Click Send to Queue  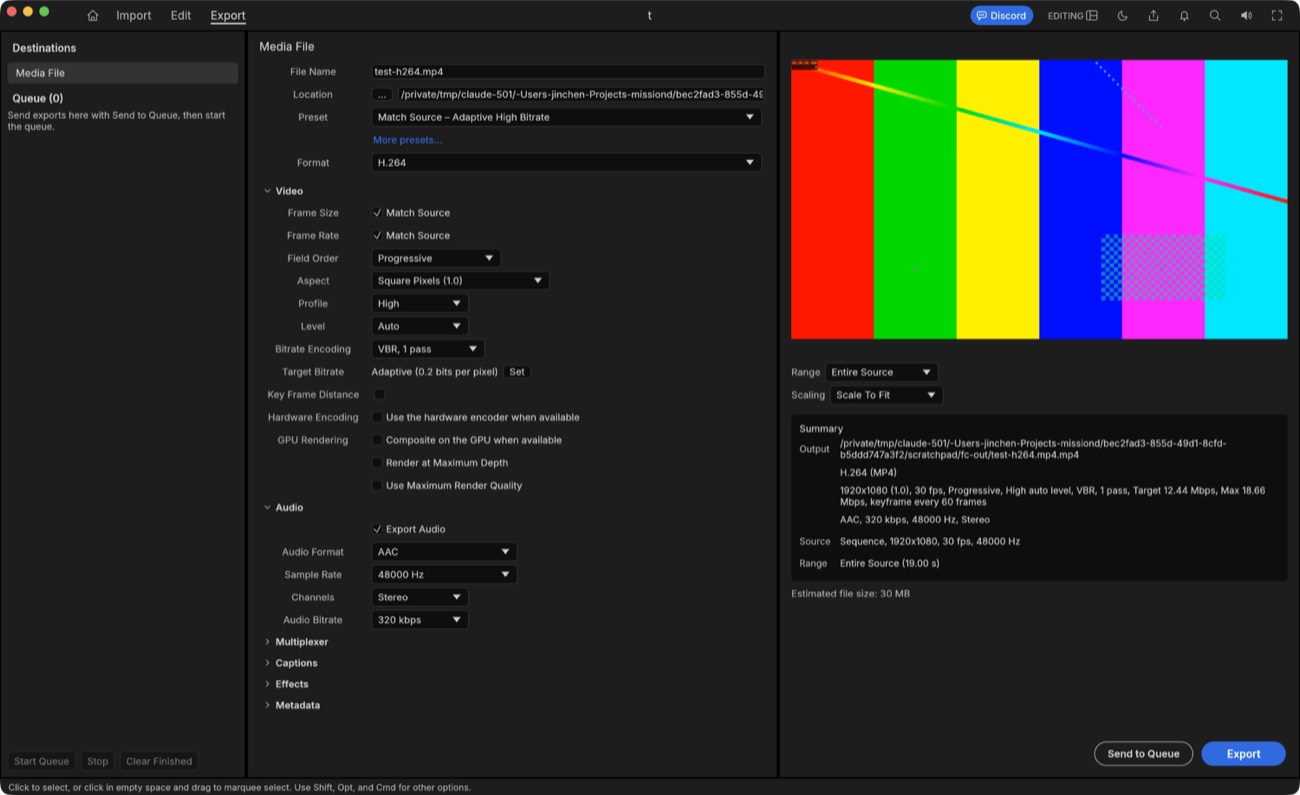point(1143,754)
